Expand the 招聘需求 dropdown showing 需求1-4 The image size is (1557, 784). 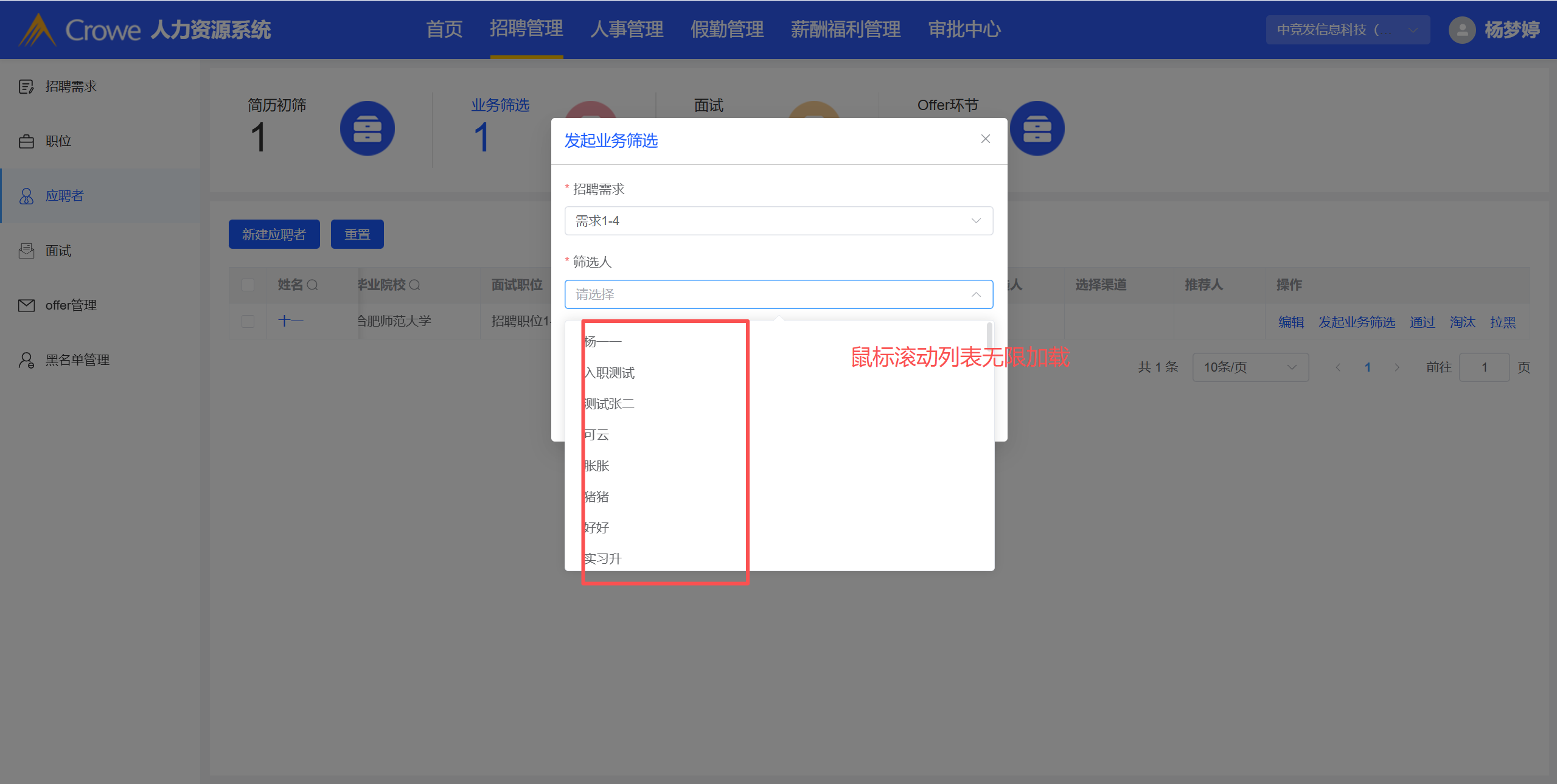[x=778, y=221]
